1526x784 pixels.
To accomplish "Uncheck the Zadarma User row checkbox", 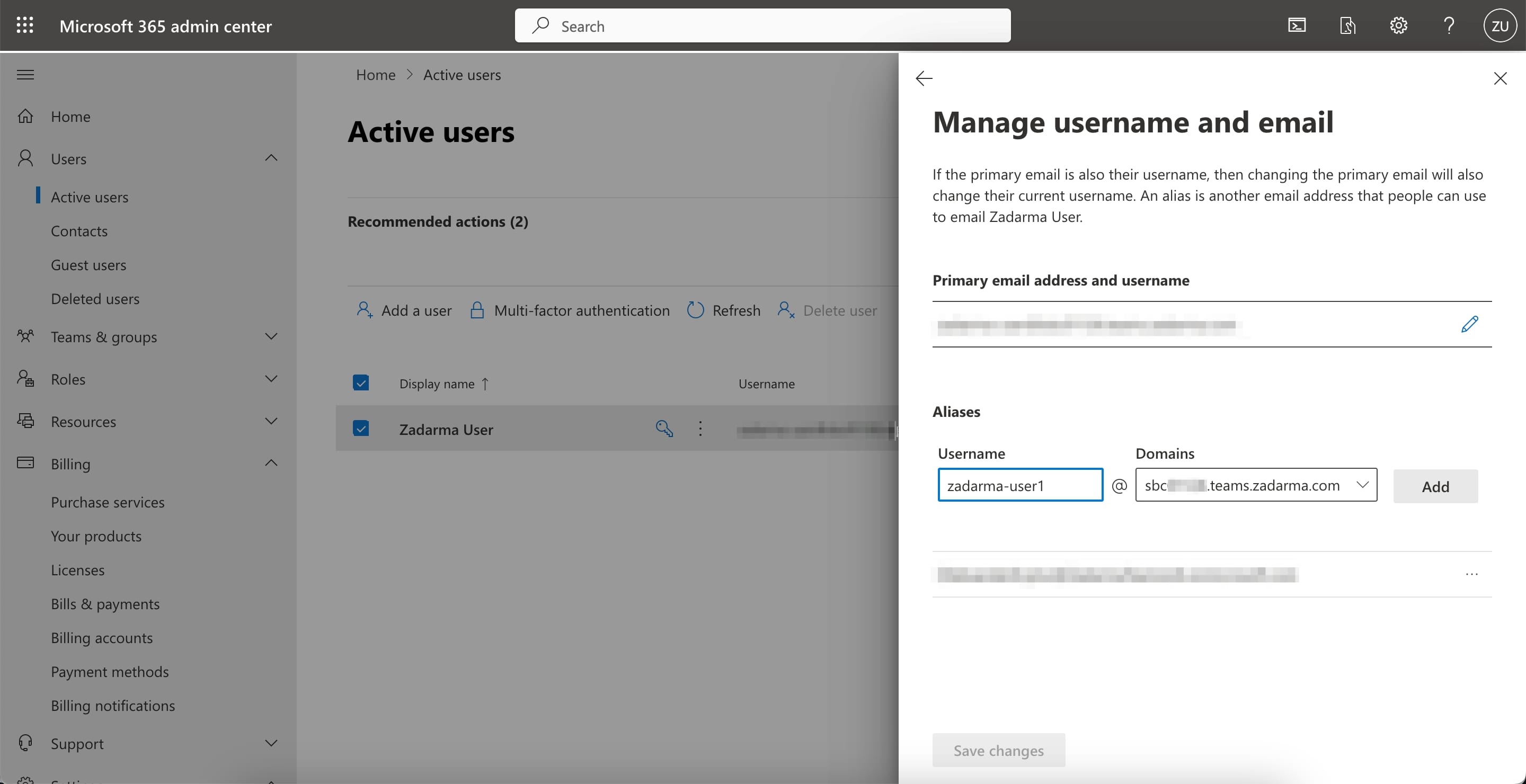I will (x=361, y=428).
